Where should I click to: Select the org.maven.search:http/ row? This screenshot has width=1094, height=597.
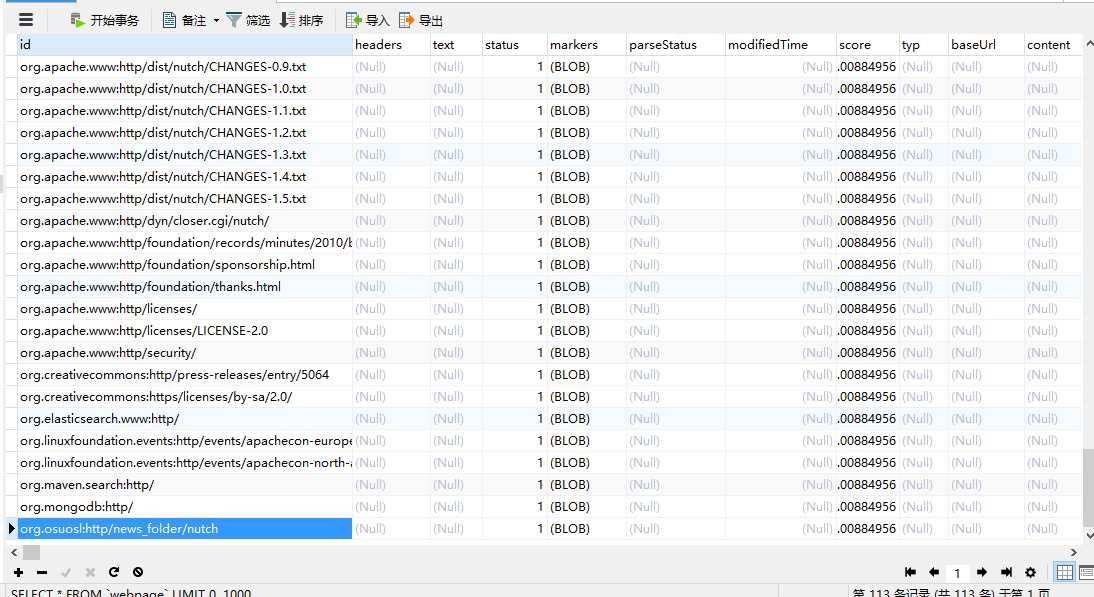tap(185, 485)
